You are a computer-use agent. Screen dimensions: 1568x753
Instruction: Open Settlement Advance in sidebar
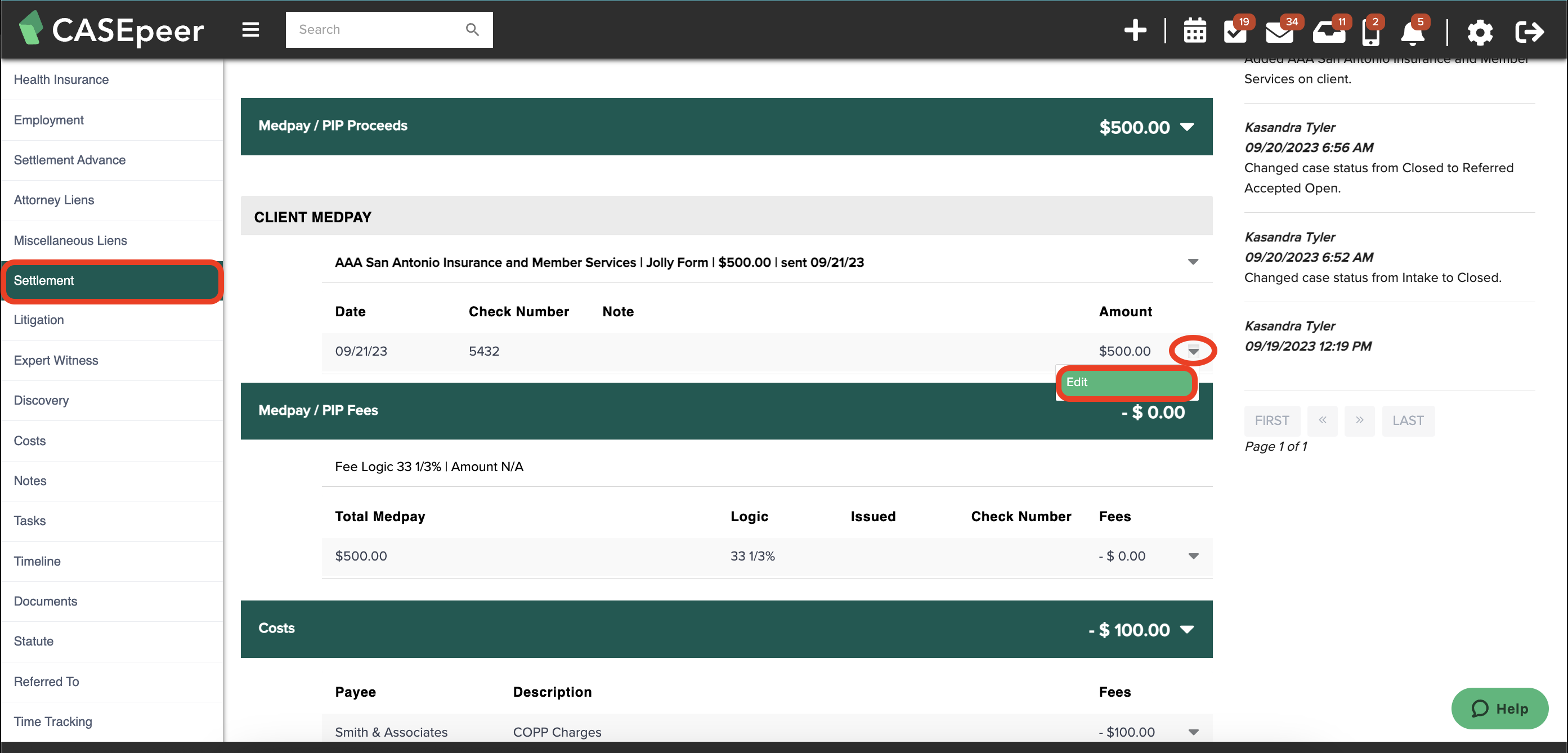pyautogui.click(x=112, y=160)
